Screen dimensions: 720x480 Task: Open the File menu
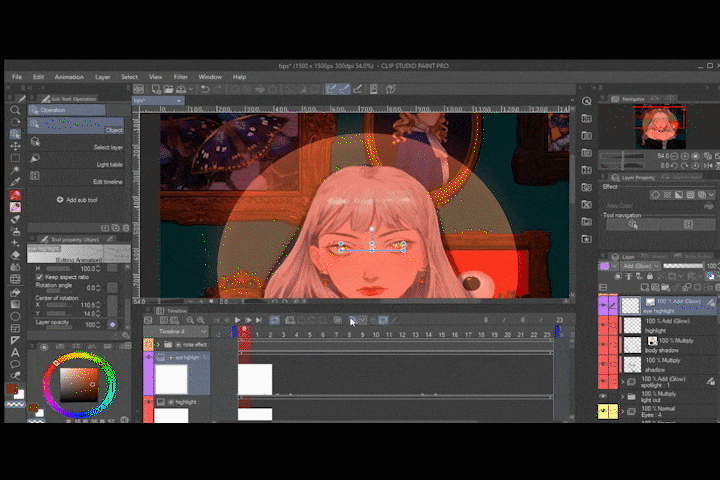point(17,77)
